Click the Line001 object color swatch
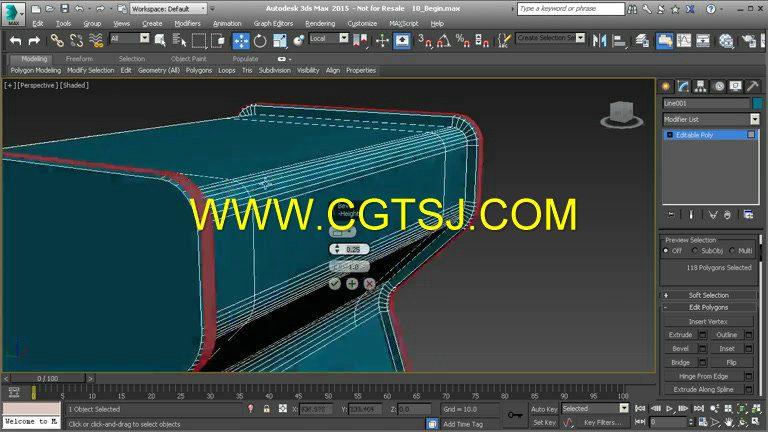 coord(757,103)
